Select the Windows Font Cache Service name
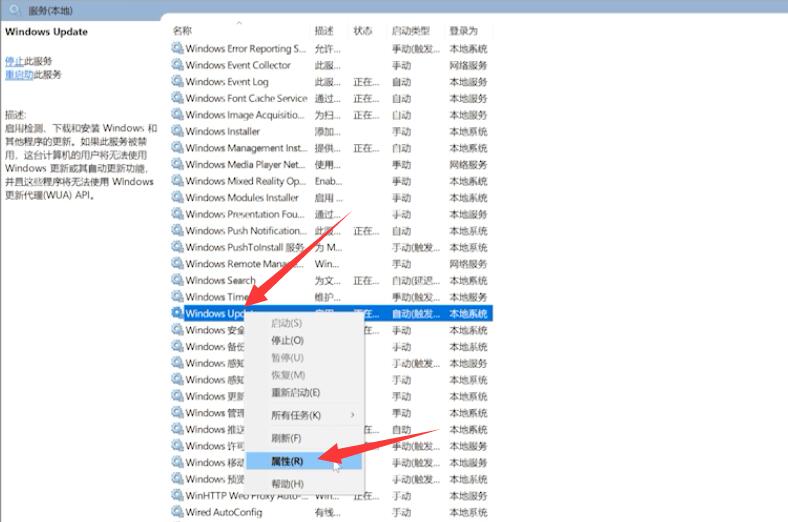This screenshot has width=788, height=522. (x=246, y=98)
